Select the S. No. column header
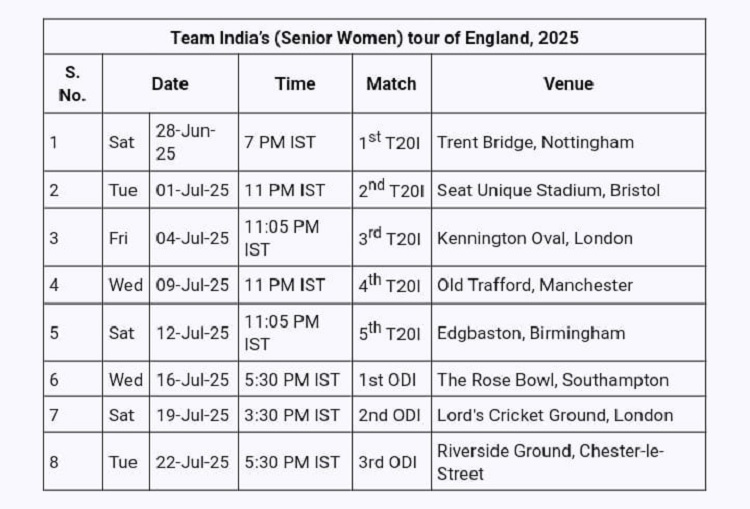The image size is (750, 509). pos(72,84)
